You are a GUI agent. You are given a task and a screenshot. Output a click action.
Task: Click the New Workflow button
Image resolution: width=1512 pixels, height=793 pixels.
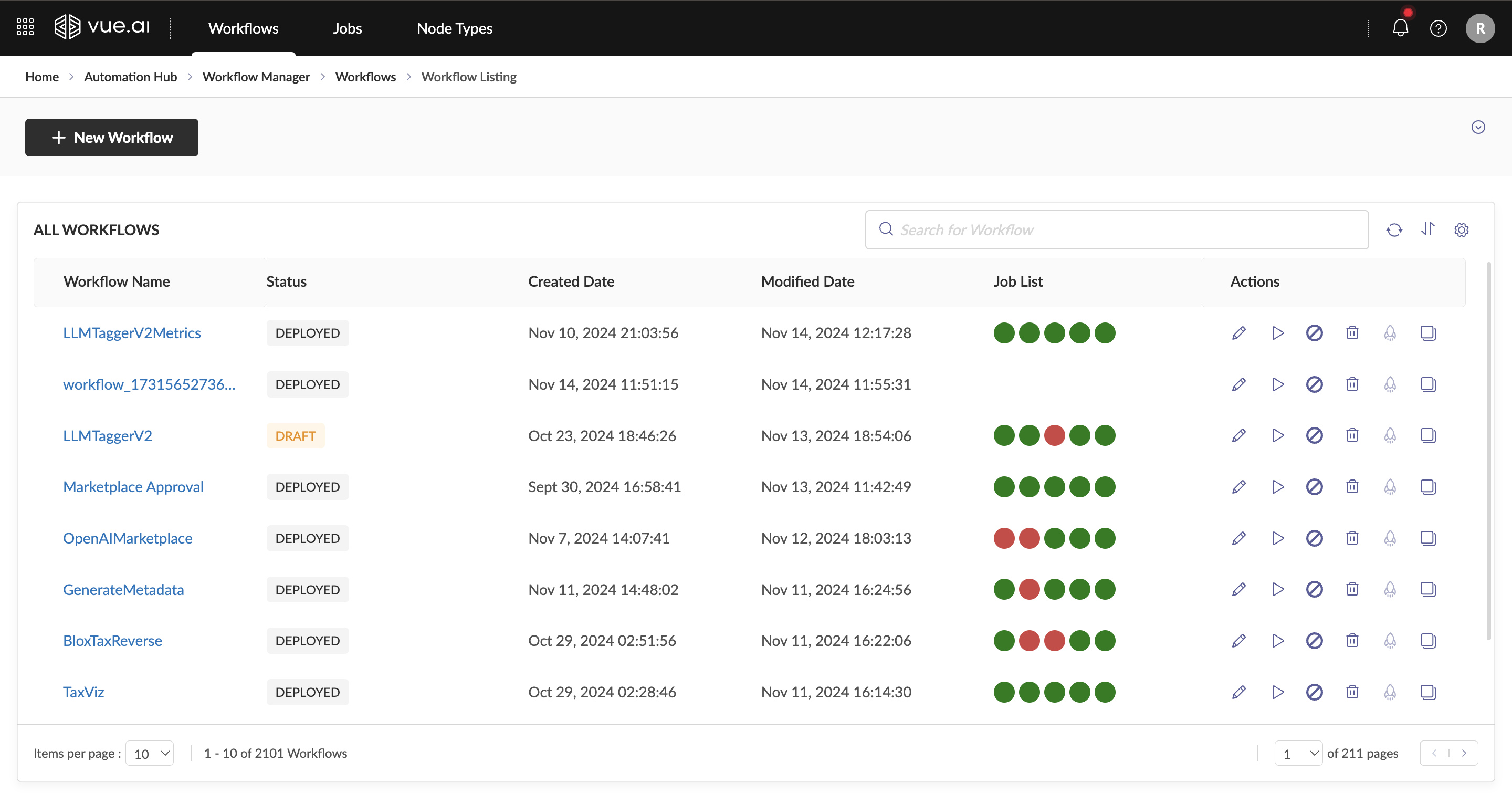pyautogui.click(x=111, y=138)
